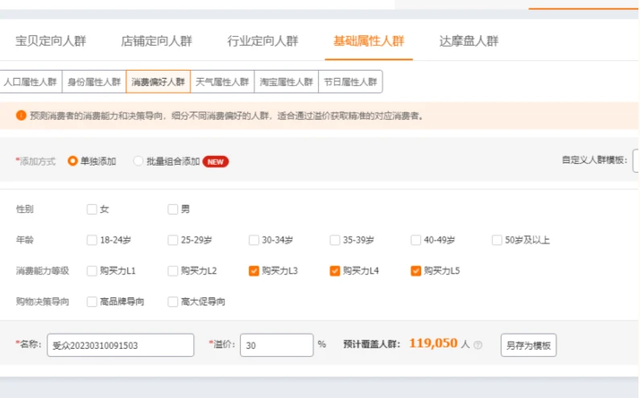Open the 宝贝定向人群 tab
The image size is (640, 398).
51,41
